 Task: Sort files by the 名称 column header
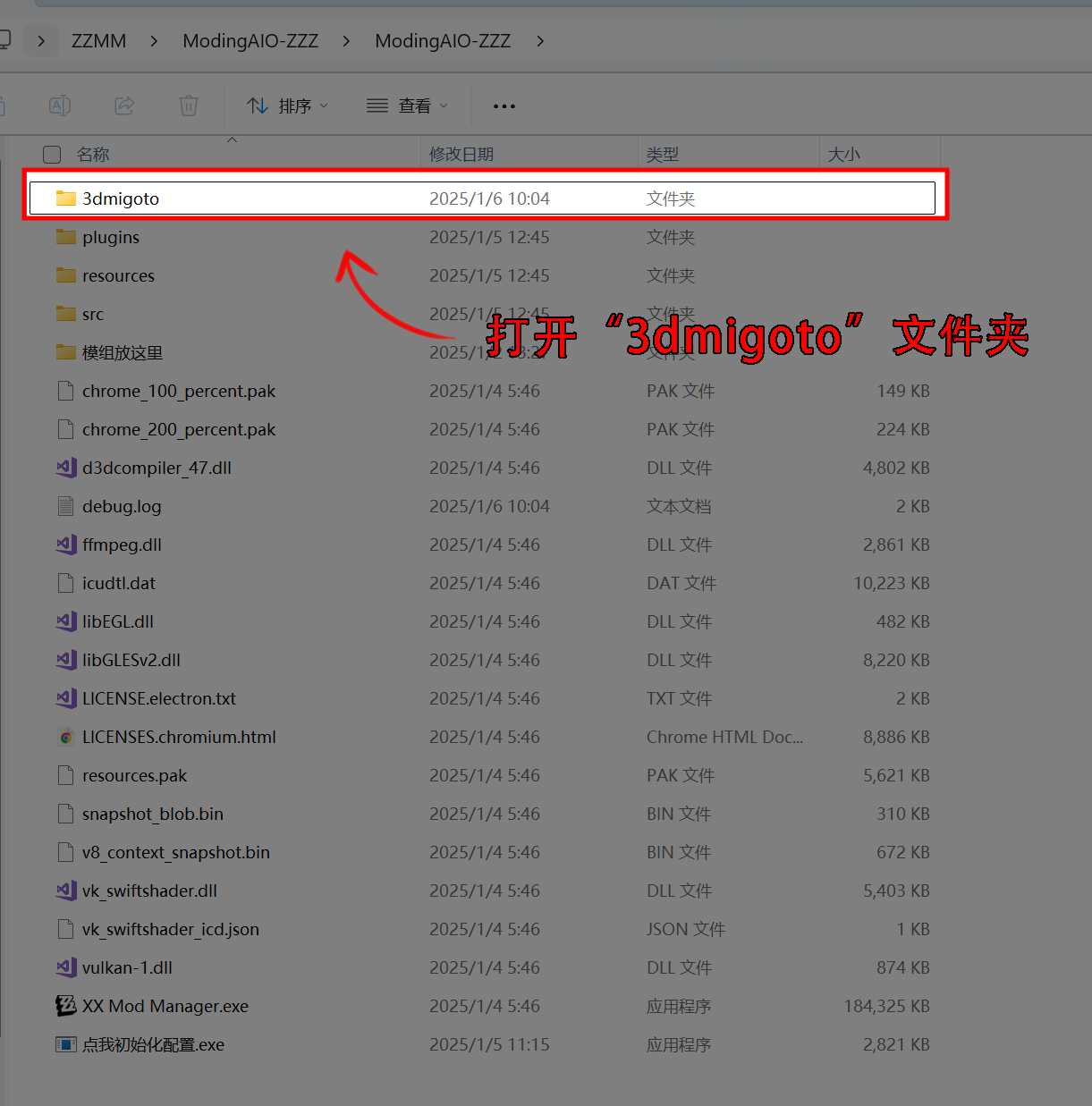pyautogui.click(x=93, y=154)
